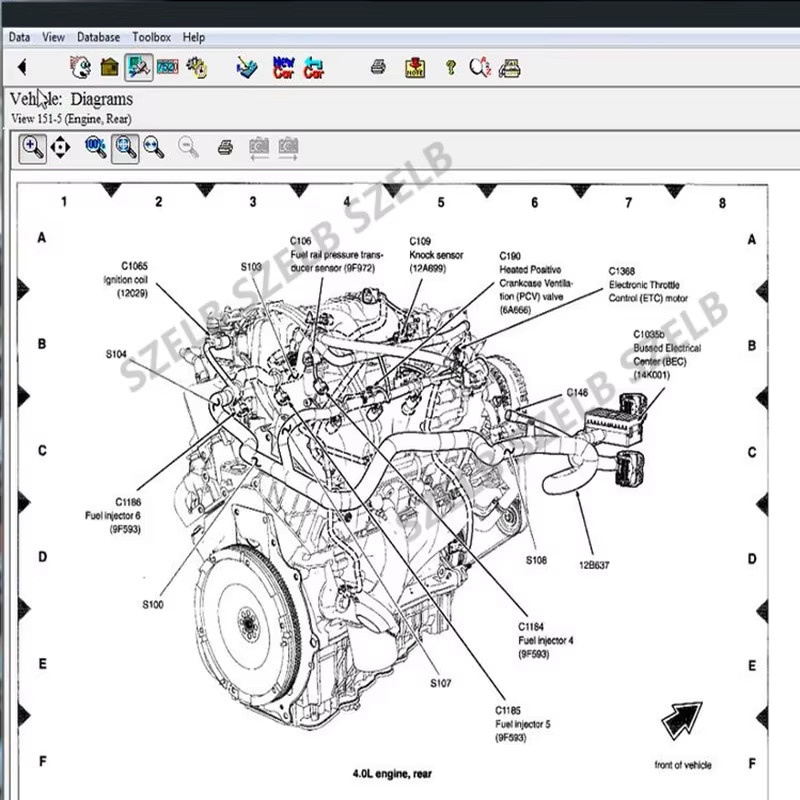
Task: Click the 'Vehicle: Diagrams' heading
Action: pyautogui.click(x=71, y=99)
